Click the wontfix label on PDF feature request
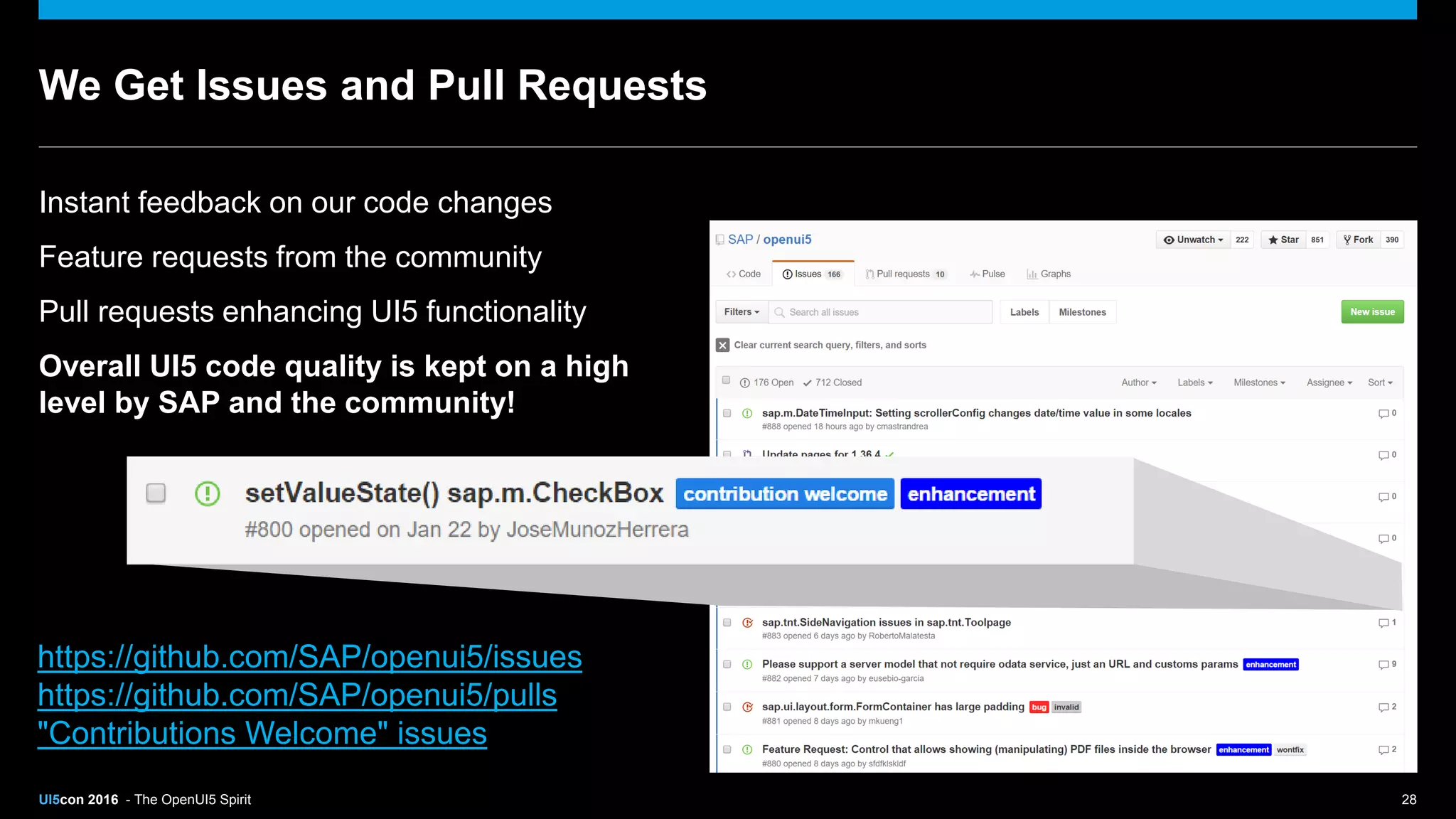1456x819 pixels. pyautogui.click(x=1290, y=750)
